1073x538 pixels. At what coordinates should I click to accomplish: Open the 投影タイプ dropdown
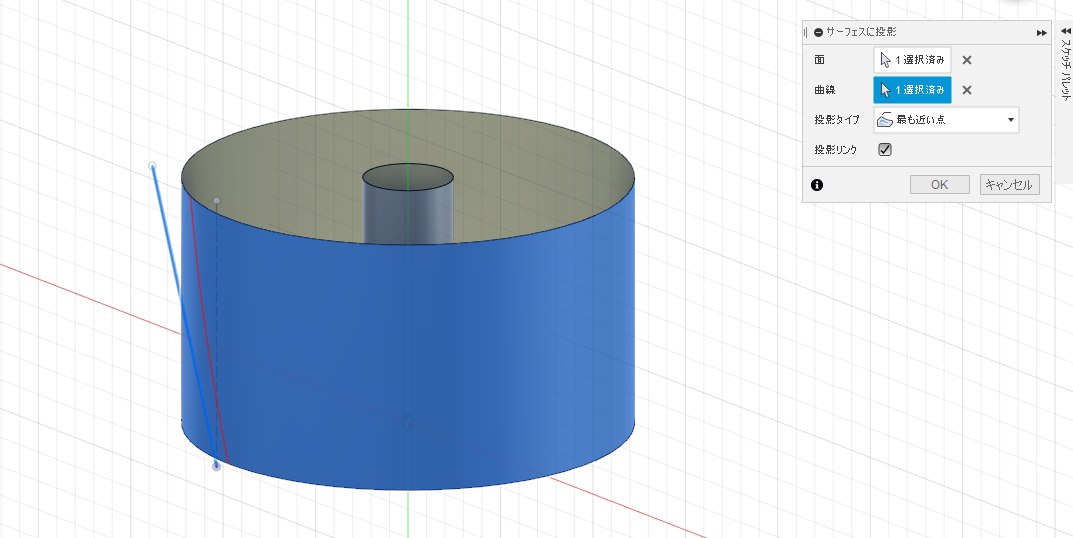tap(946, 120)
